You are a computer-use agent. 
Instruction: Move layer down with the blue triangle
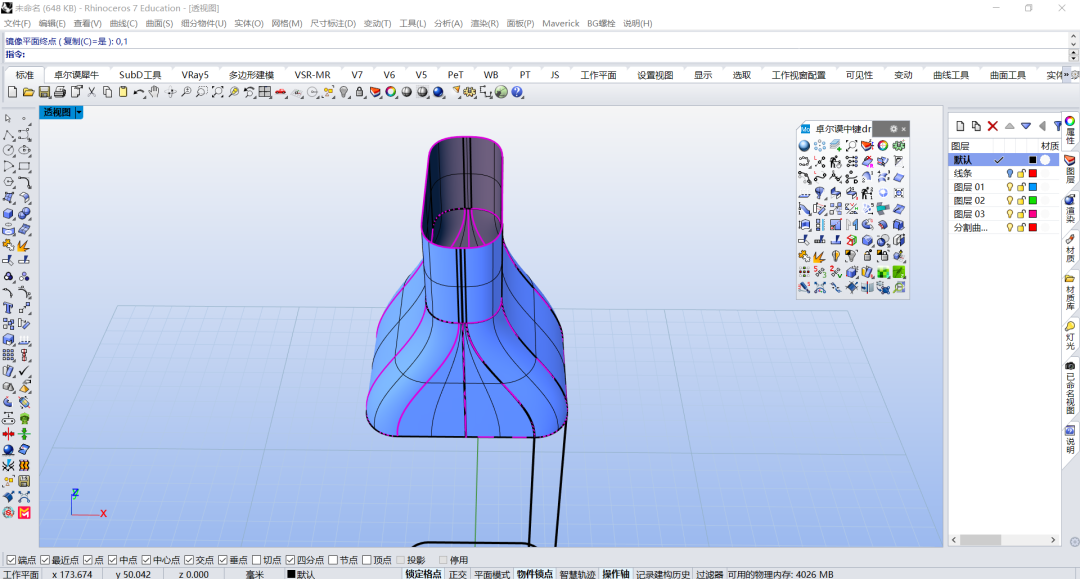click(x=1026, y=126)
